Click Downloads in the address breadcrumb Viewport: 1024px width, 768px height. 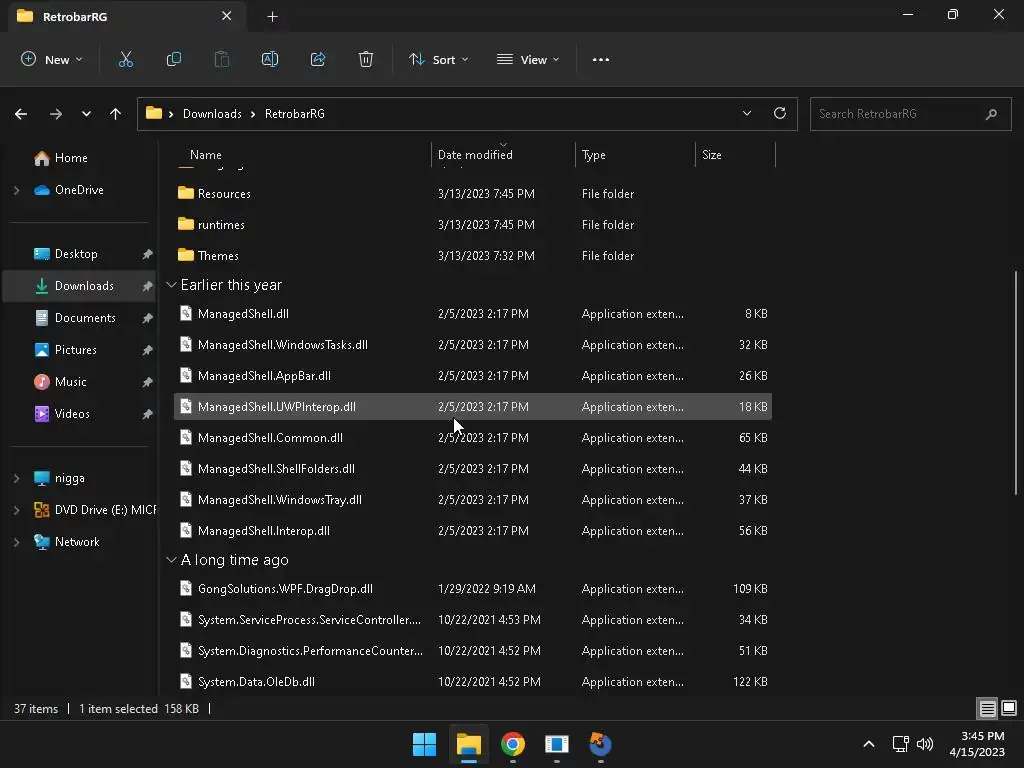pos(212,114)
